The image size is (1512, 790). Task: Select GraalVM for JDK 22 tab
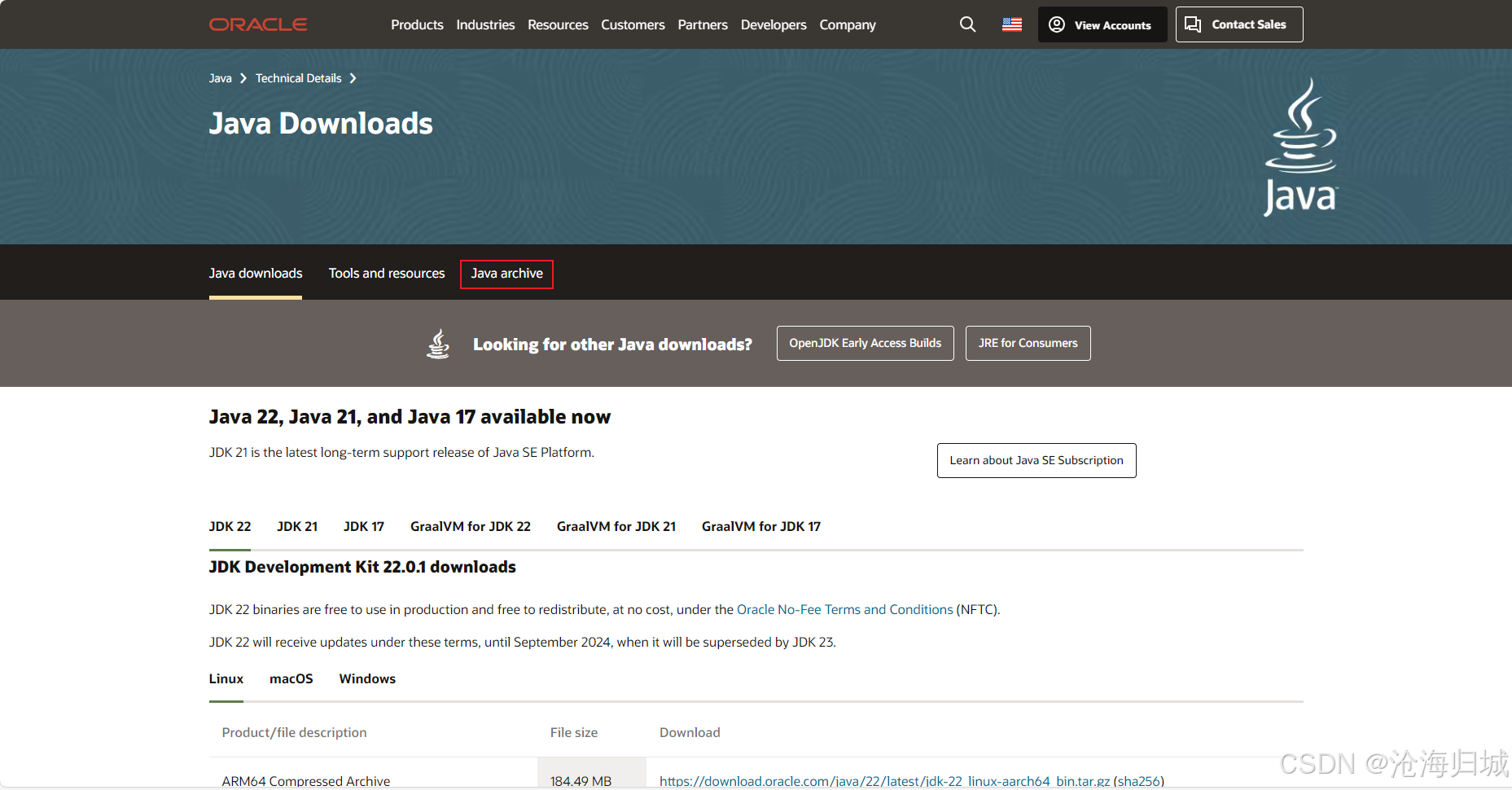(471, 527)
